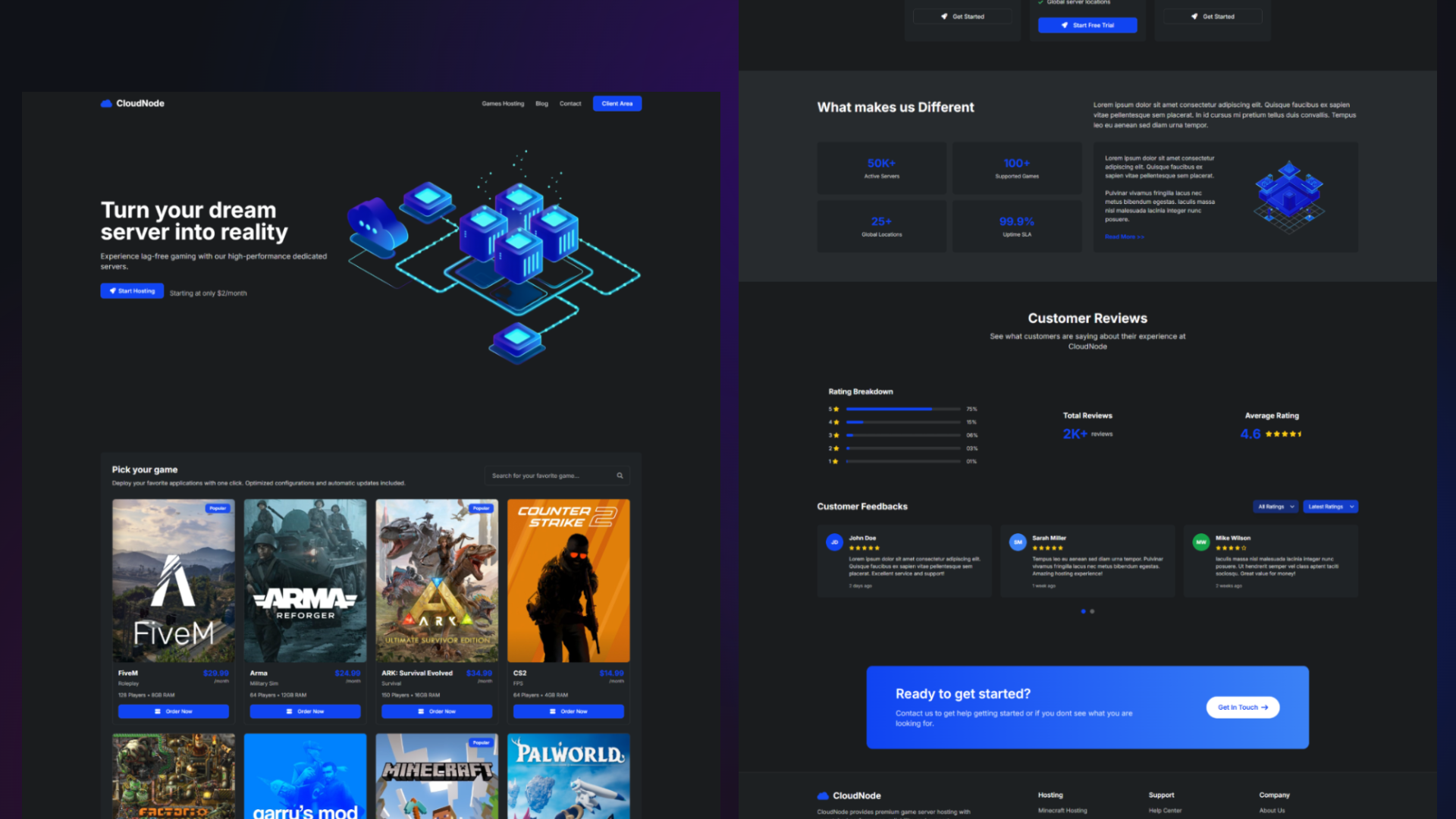Click the FiveM game cover image
Viewport: 1456px width, 819px height.
pyautogui.click(x=174, y=581)
